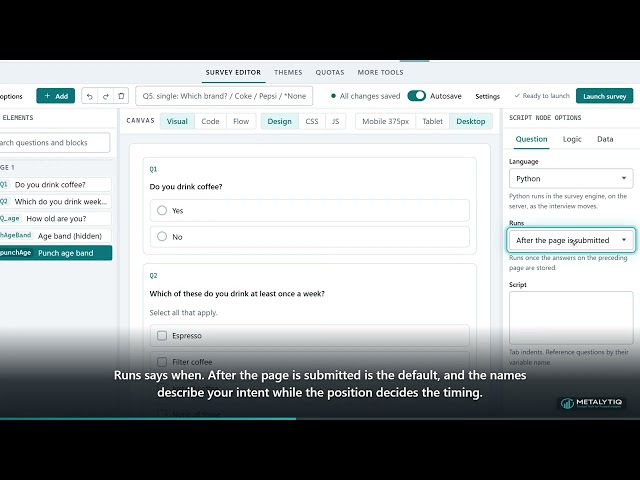
Task: Click the All changes saved status
Action: click(366, 96)
